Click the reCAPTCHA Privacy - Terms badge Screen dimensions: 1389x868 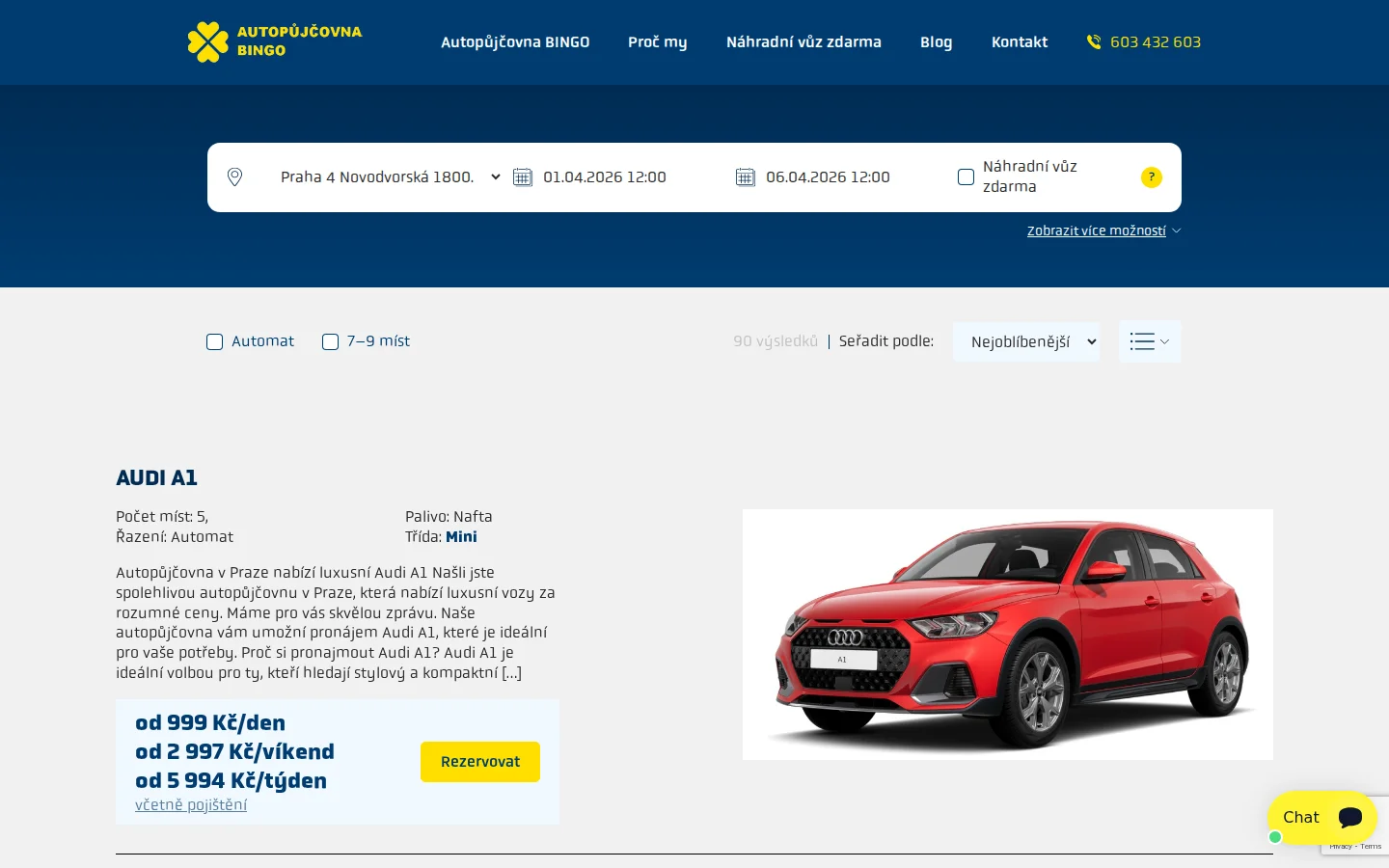1355,846
